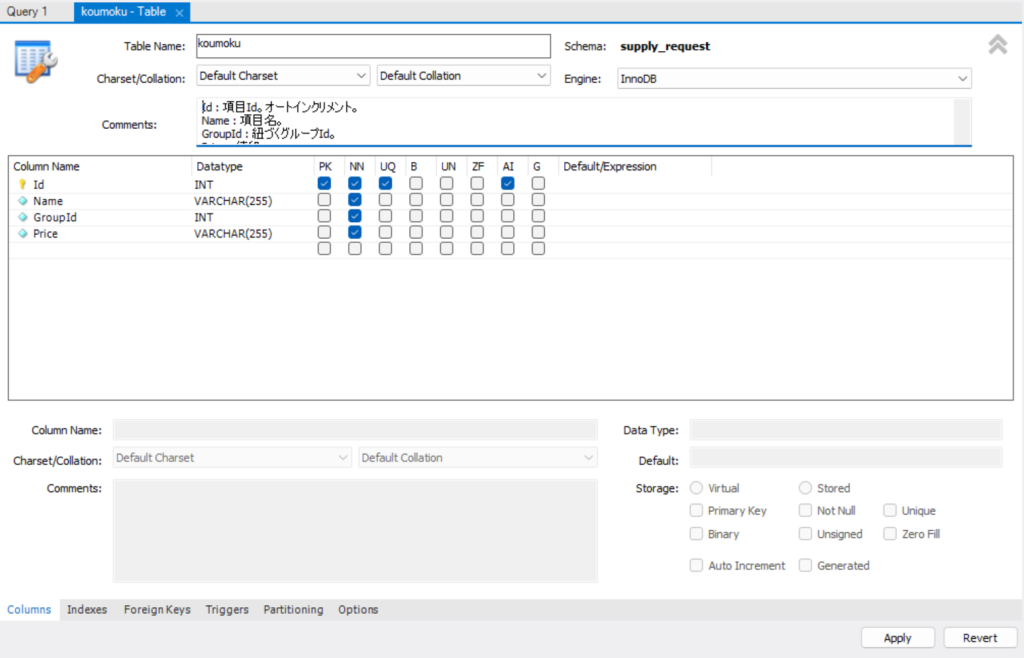Check UQ checkbox for the Price row
1024x658 pixels.
point(386,232)
